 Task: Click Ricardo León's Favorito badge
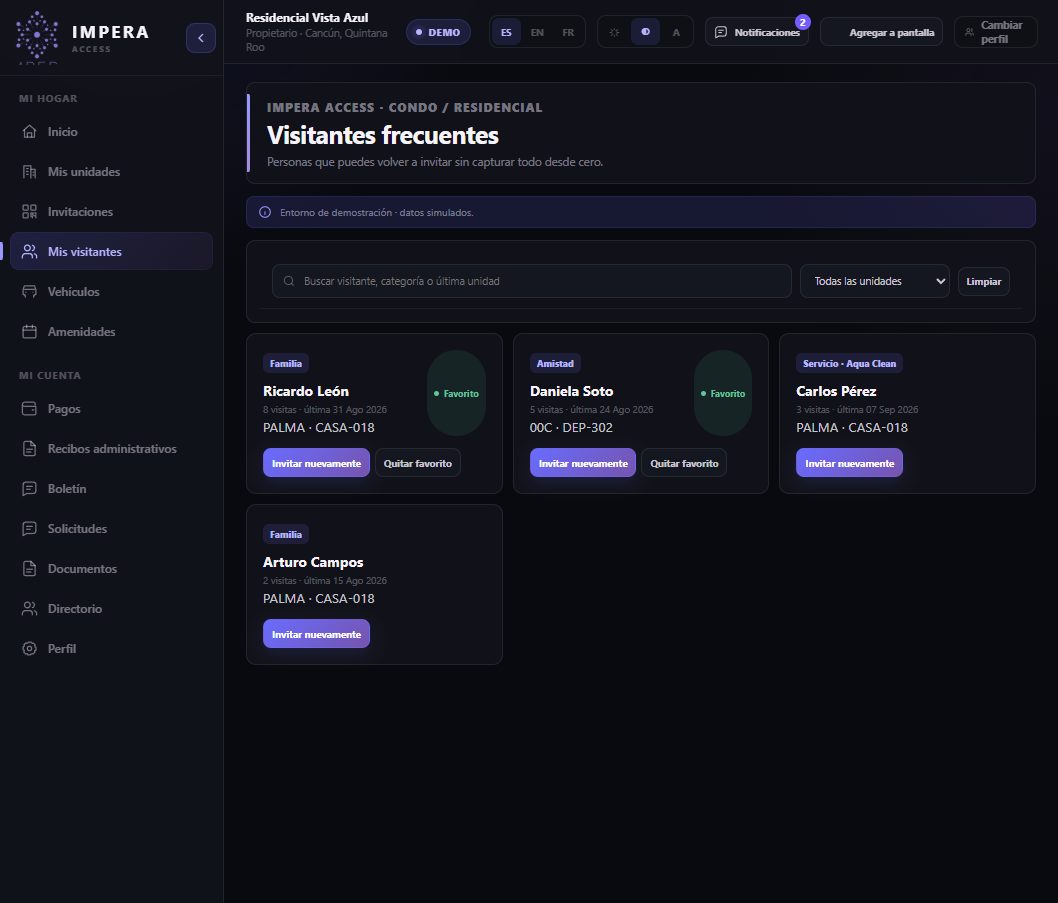456,393
